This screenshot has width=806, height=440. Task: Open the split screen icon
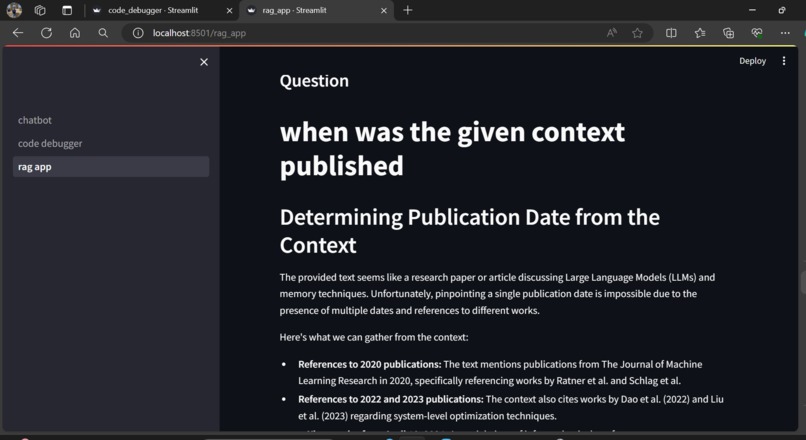coord(671,33)
